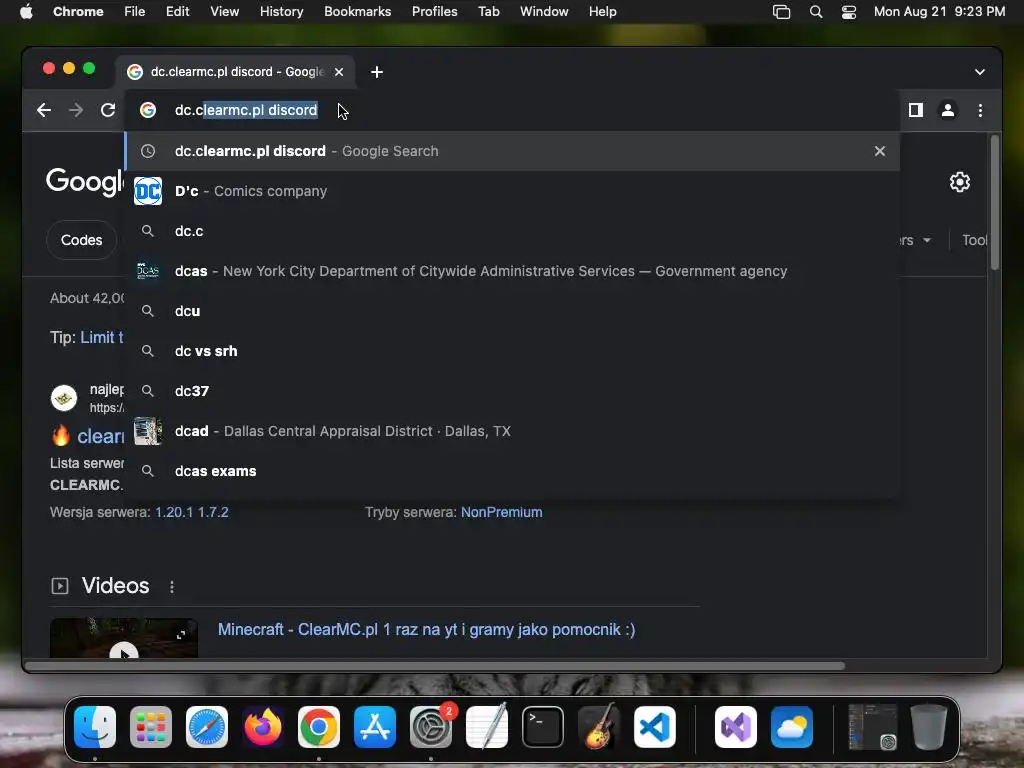Open Visual Studio Code from the Dock
The height and width of the screenshot is (768, 1024).
[655, 727]
